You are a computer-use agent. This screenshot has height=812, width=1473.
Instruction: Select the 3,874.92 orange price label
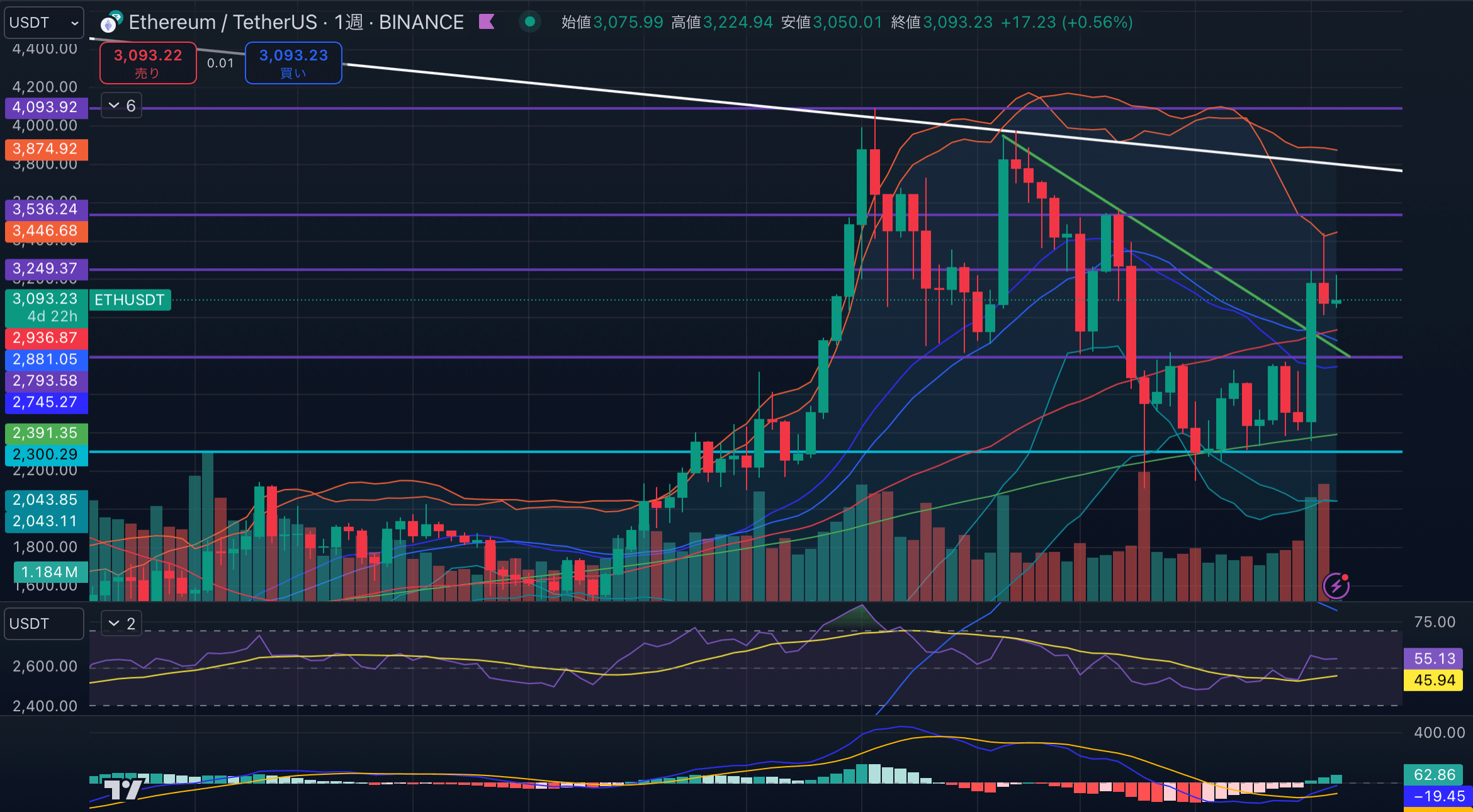[x=46, y=149]
